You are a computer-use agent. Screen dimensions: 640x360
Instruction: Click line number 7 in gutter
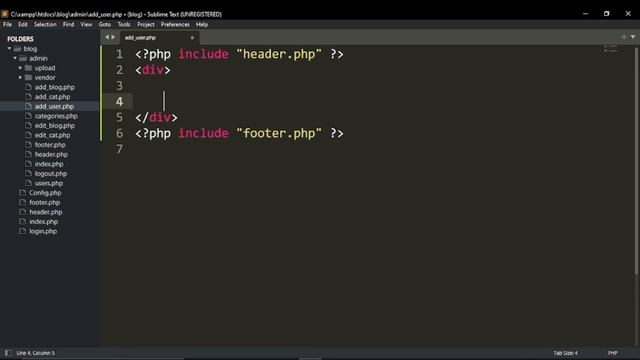[x=119, y=149]
